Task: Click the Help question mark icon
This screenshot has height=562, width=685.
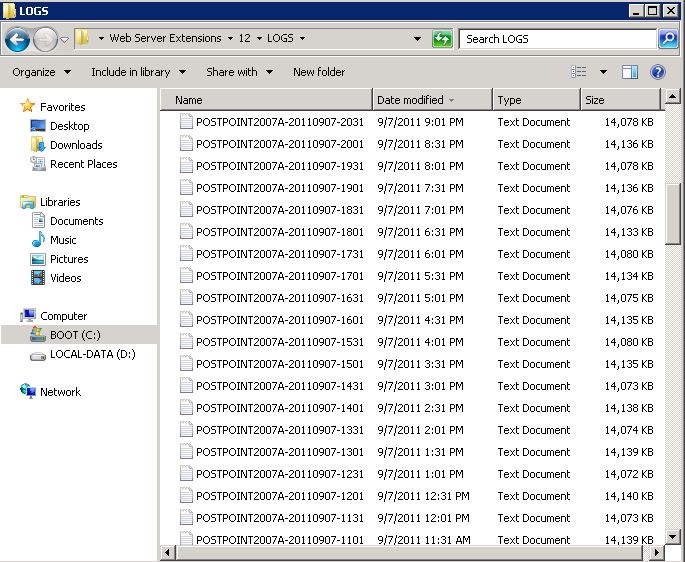Action: 658,72
